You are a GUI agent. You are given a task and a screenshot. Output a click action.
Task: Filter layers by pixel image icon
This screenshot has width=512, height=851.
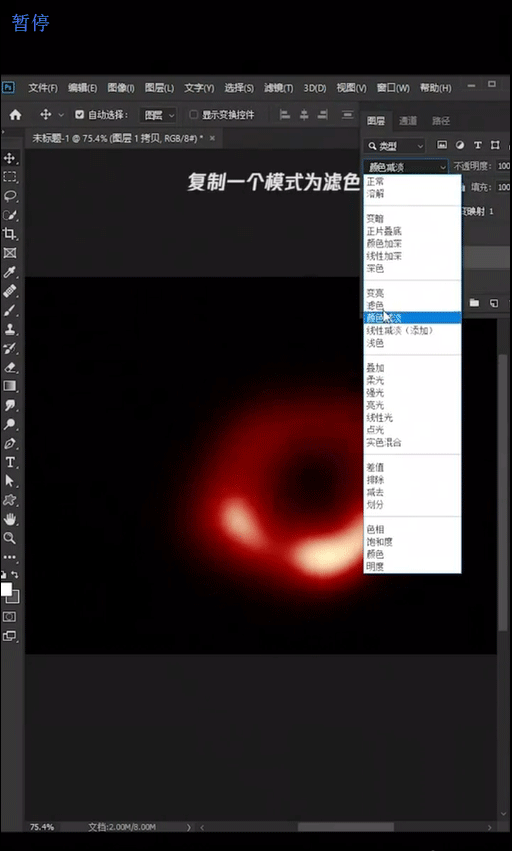pos(442,145)
